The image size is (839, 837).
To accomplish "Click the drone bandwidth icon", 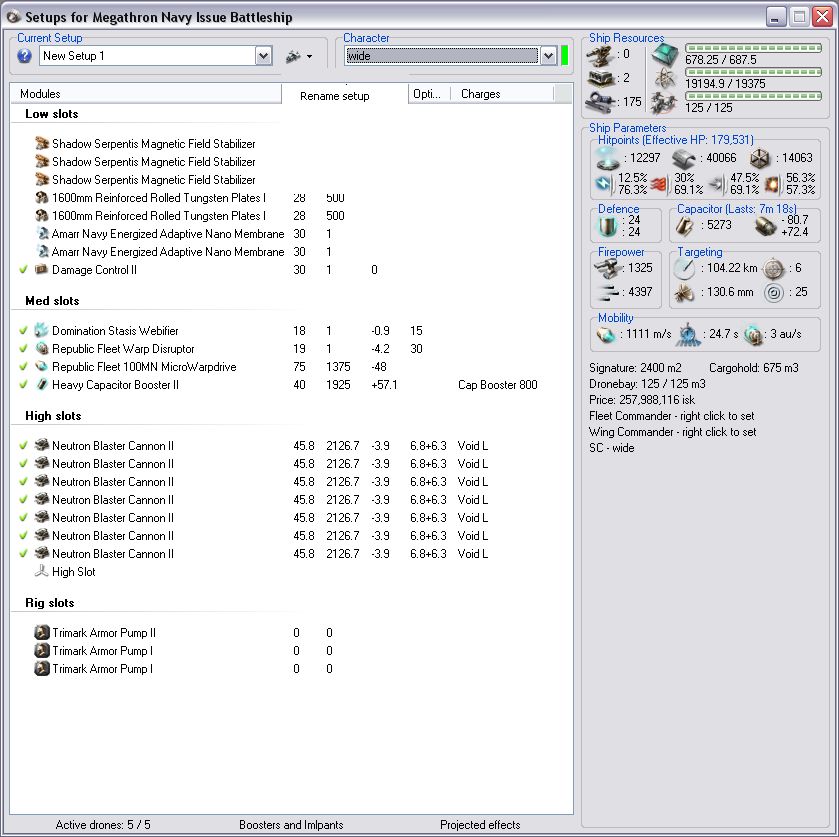I will pos(664,102).
